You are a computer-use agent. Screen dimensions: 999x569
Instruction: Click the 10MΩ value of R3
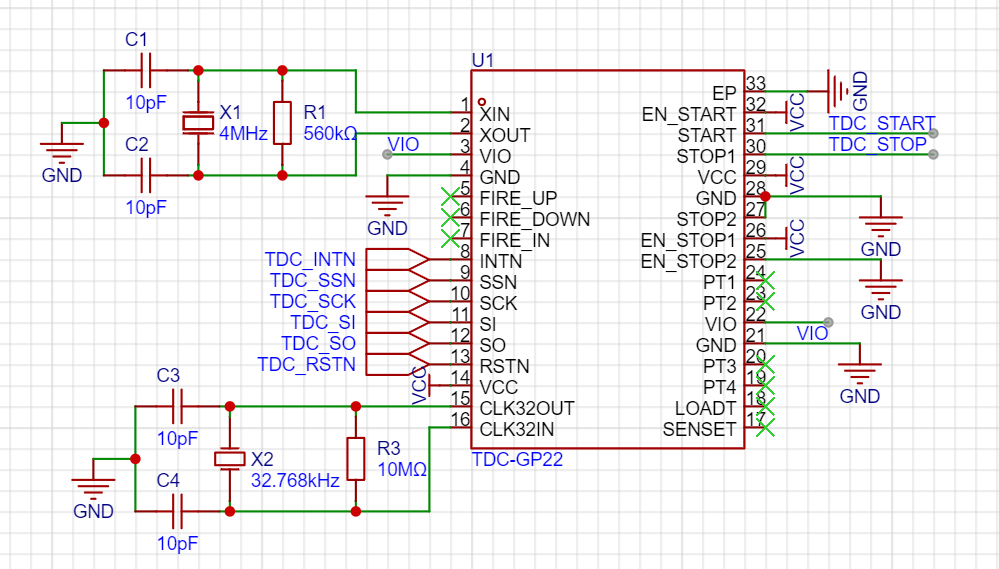[x=402, y=470]
